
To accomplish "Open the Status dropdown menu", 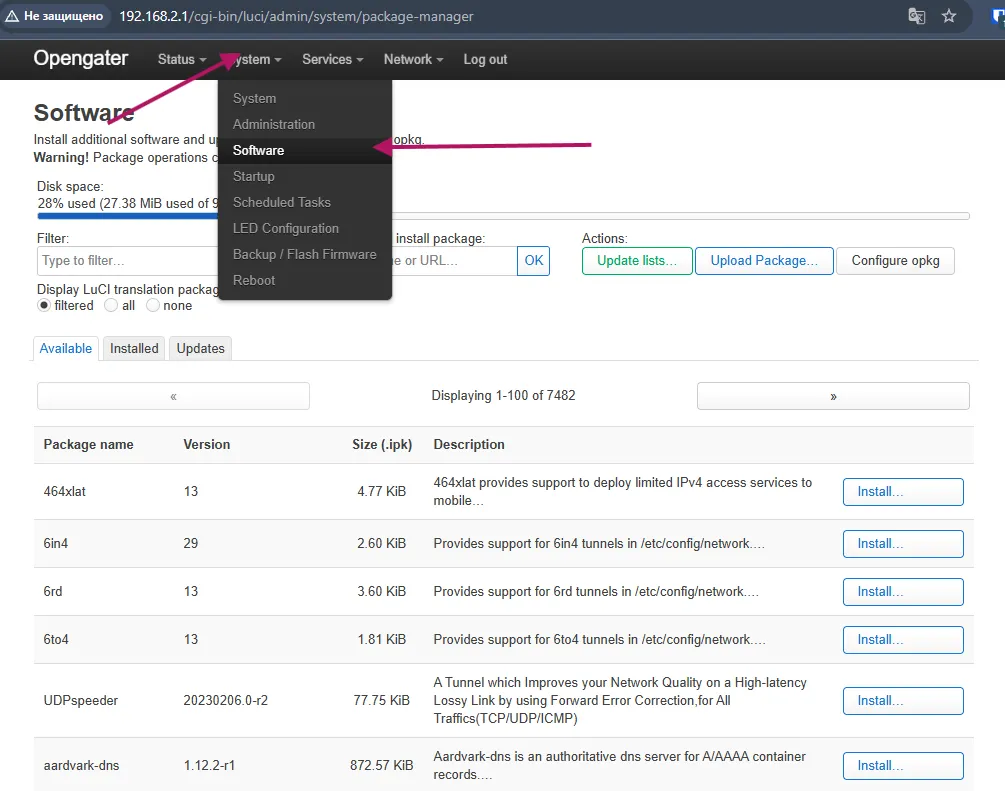I will (x=182, y=60).
